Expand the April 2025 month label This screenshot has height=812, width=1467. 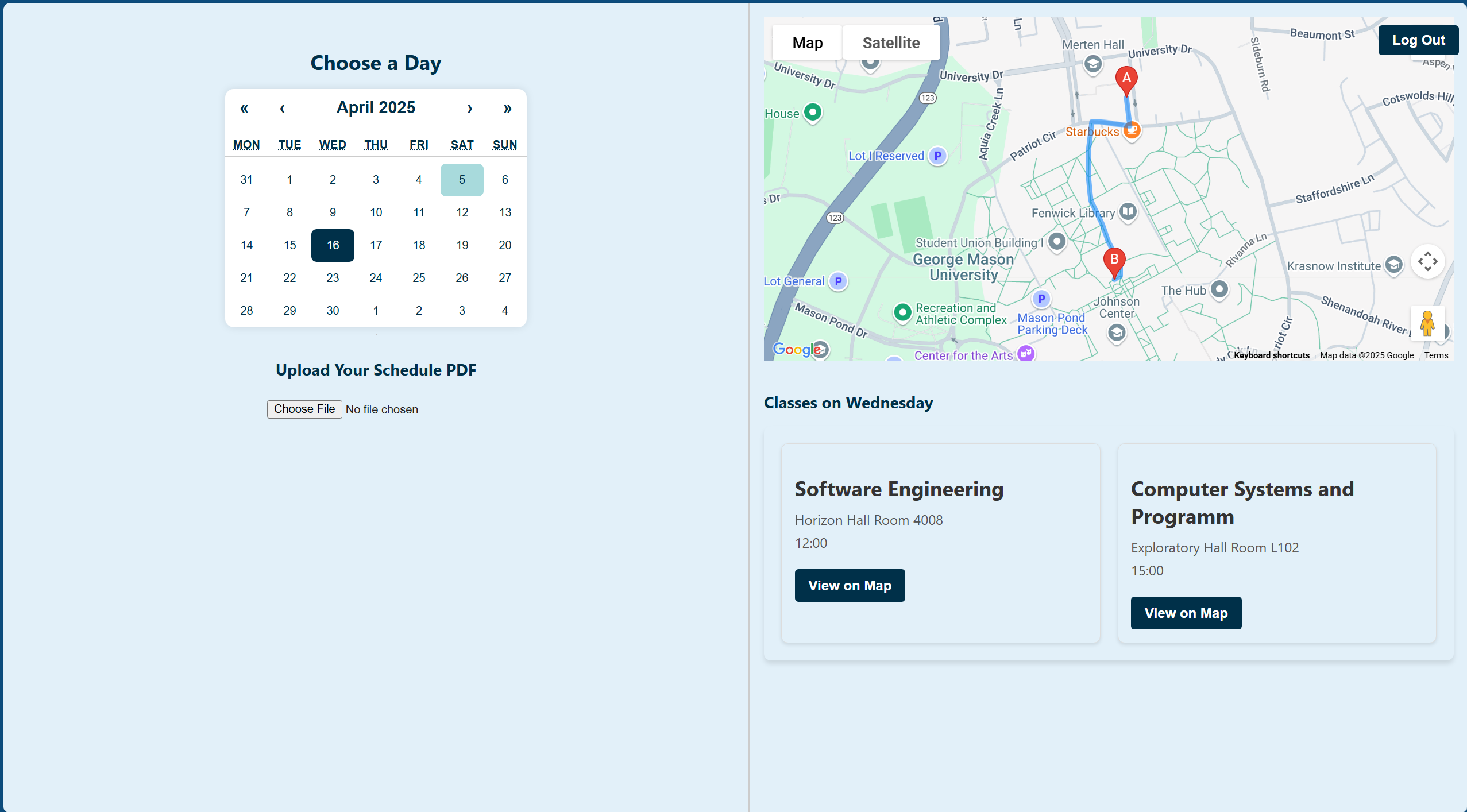376,108
